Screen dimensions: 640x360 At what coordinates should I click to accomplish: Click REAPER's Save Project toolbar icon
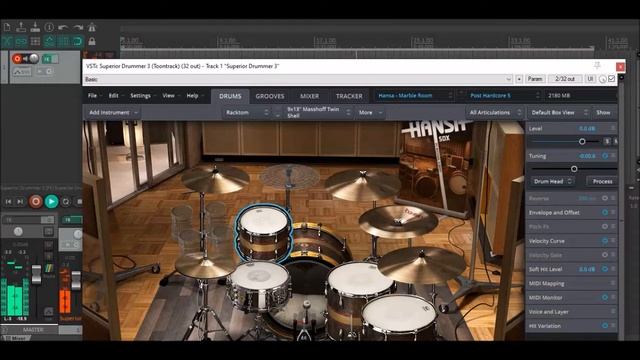click(x=35, y=27)
